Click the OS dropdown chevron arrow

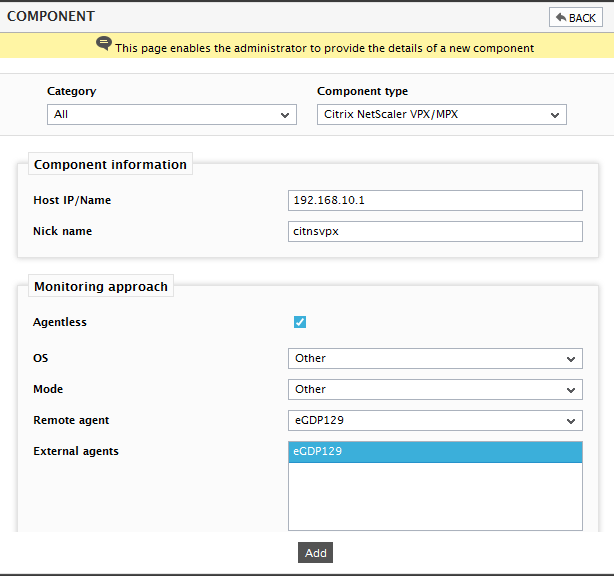(x=571, y=359)
